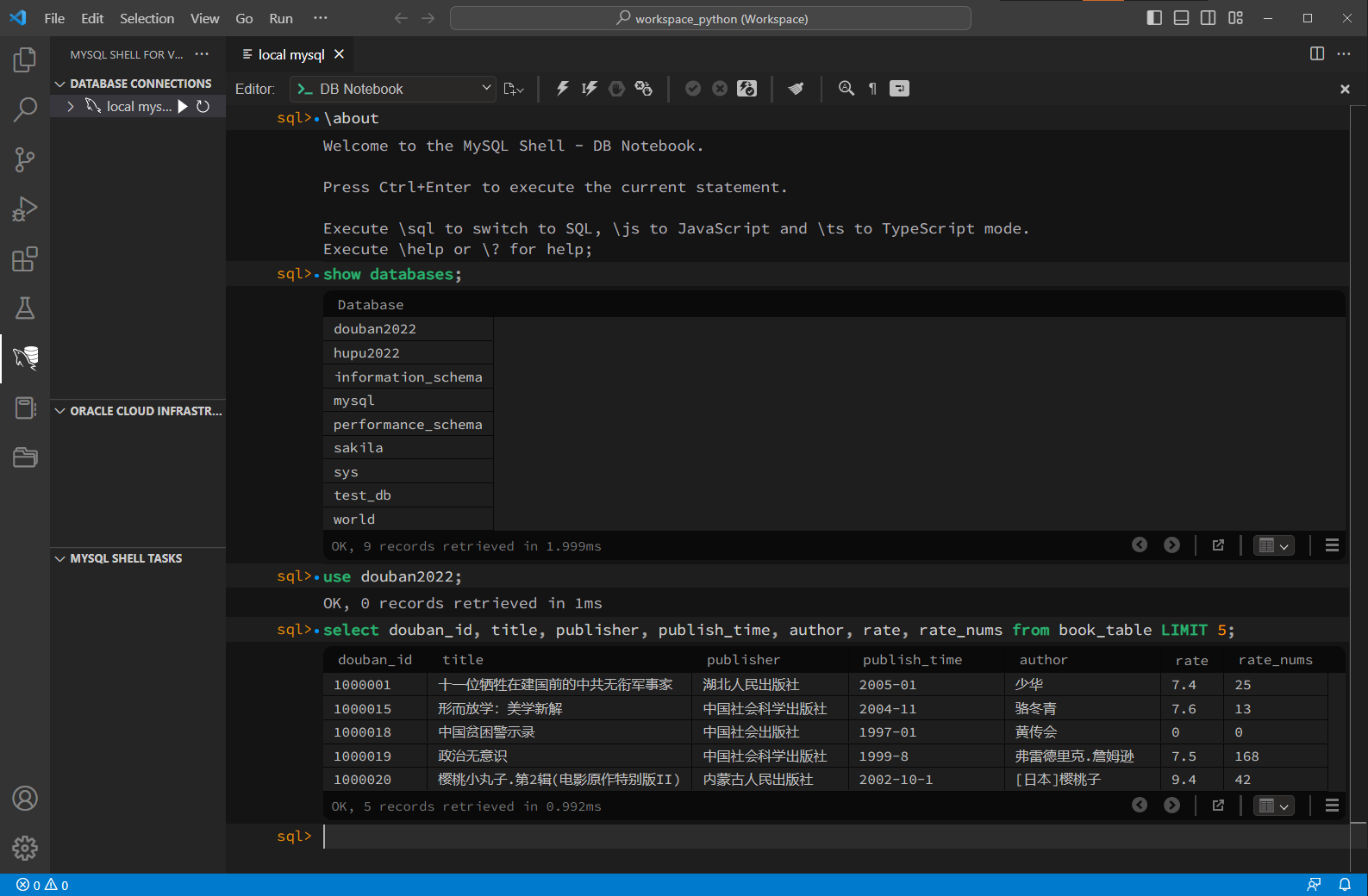This screenshot has height=896, width=1368.
Task: Open view format dropdown for book_table result
Action: pyautogui.click(x=1273, y=806)
